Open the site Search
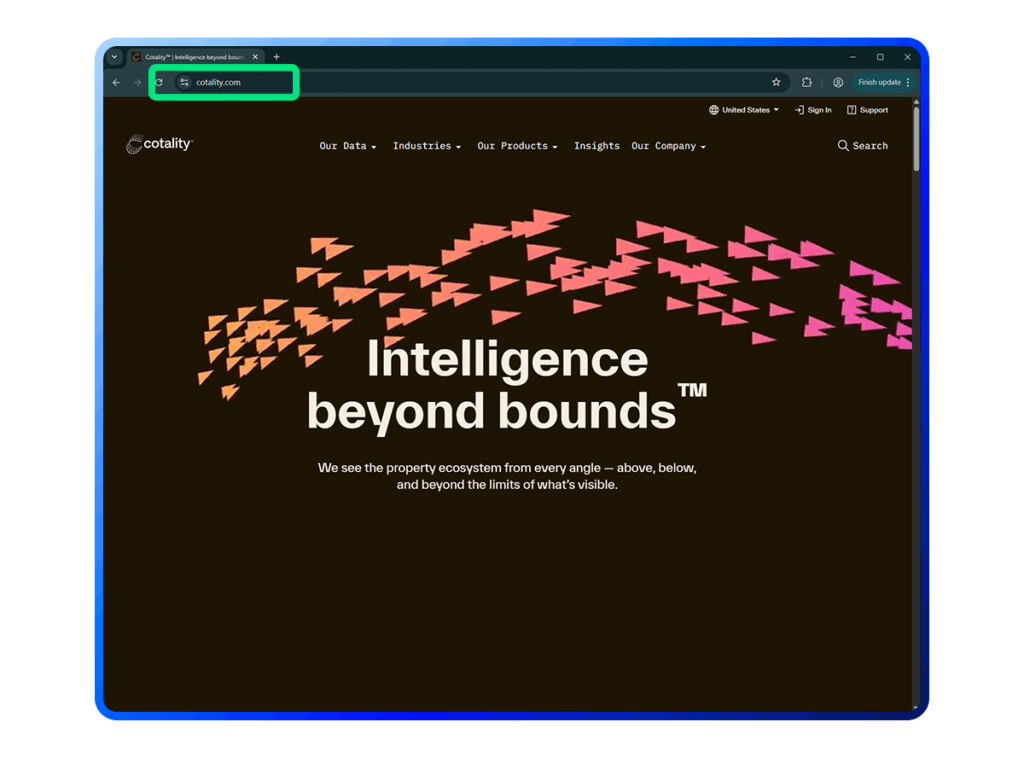This screenshot has height=757, width=1024. click(x=862, y=146)
